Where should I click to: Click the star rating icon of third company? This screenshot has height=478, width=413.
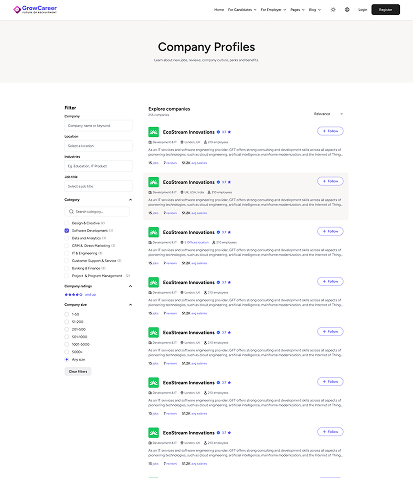(229, 232)
